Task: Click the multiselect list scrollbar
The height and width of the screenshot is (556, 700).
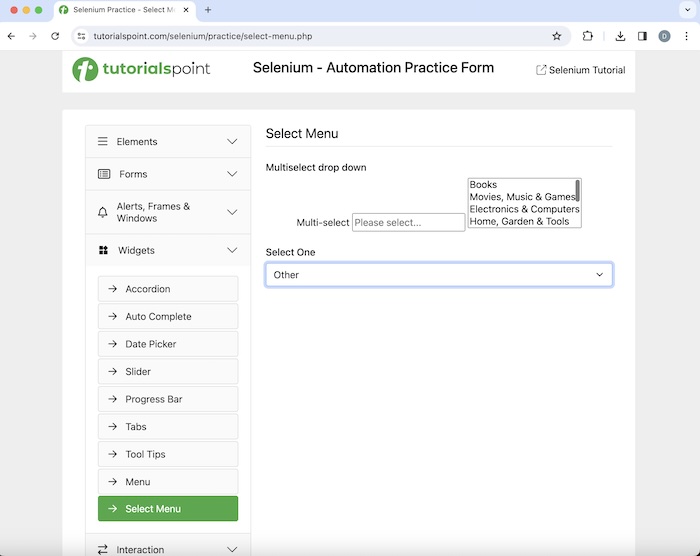Action: coord(578,191)
